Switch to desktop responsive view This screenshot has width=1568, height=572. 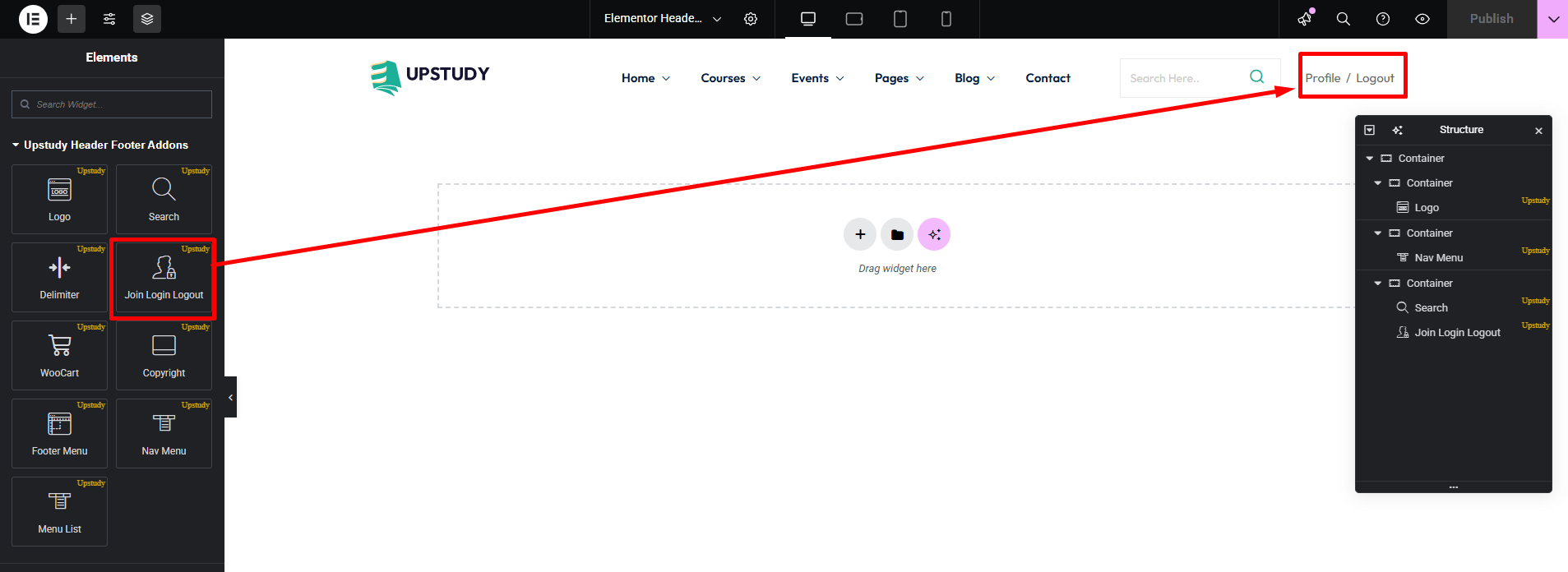[x=808, y=19]
